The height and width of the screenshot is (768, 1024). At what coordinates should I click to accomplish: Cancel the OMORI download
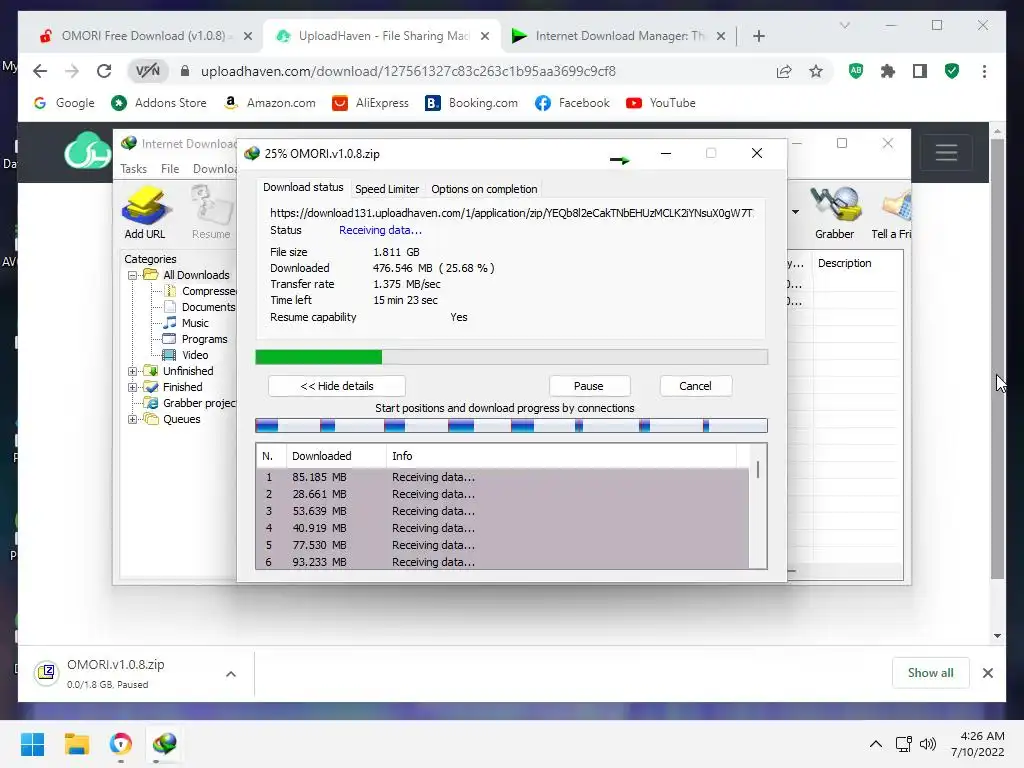tap(695, 386)
